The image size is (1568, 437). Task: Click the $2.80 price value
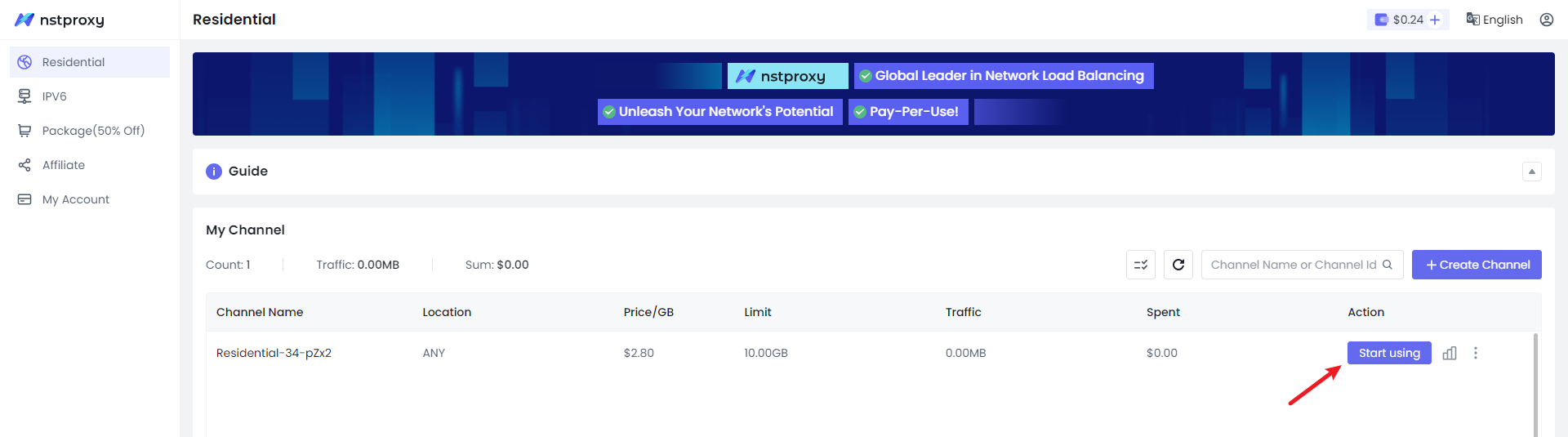coord(639,353)
